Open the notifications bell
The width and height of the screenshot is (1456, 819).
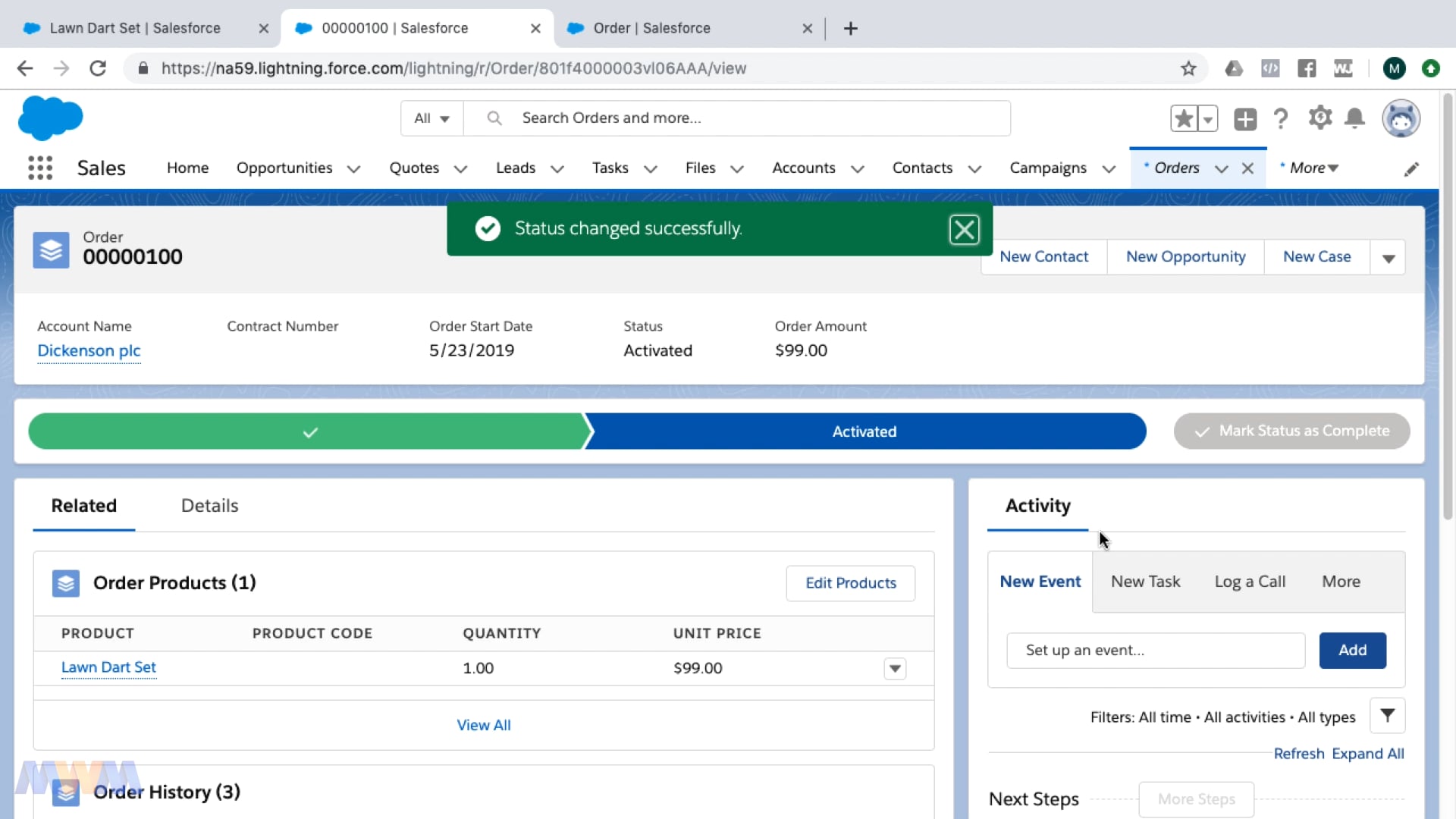tap(1354, 118)
